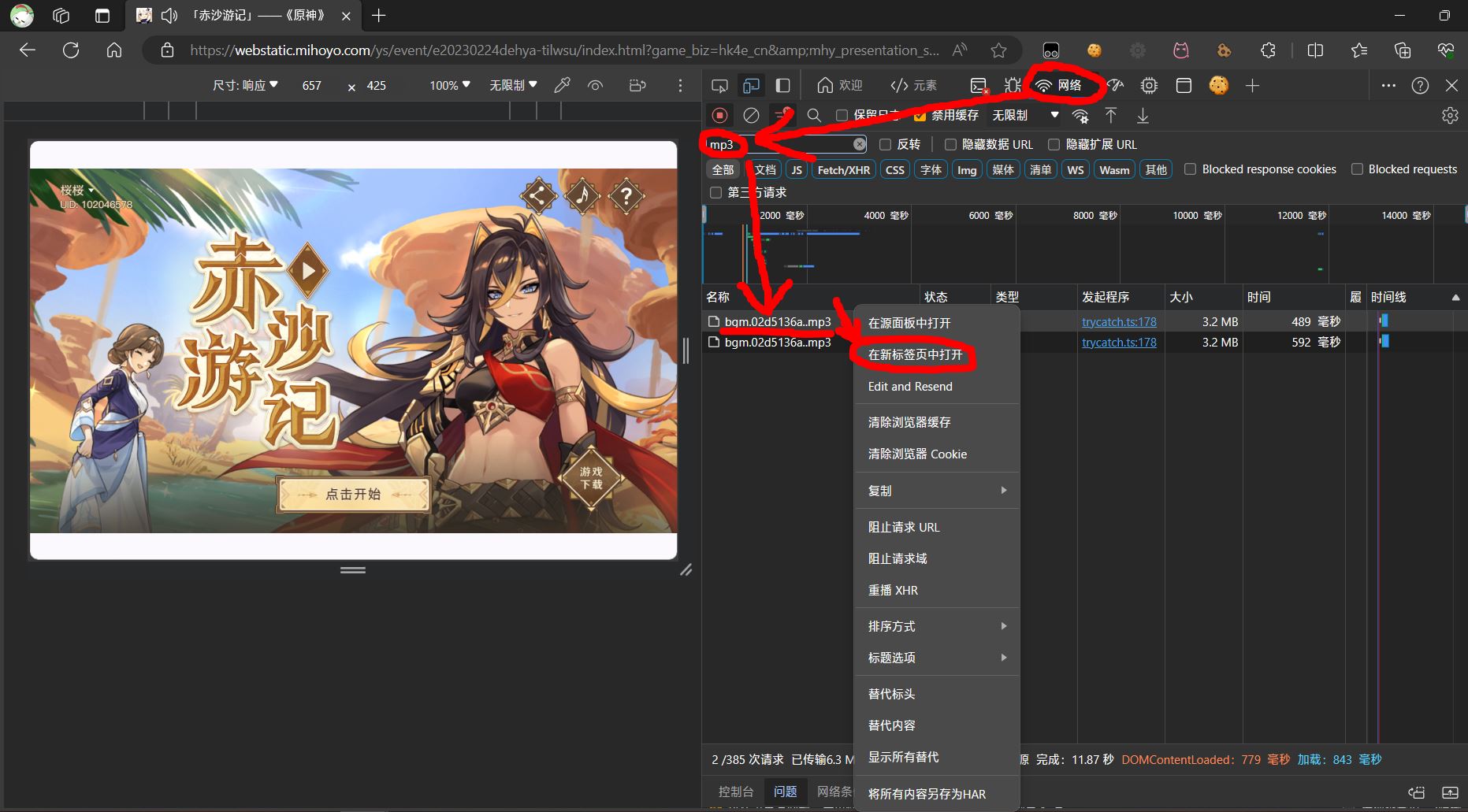Switch to the 元素 Elements tab

(914, 85)
